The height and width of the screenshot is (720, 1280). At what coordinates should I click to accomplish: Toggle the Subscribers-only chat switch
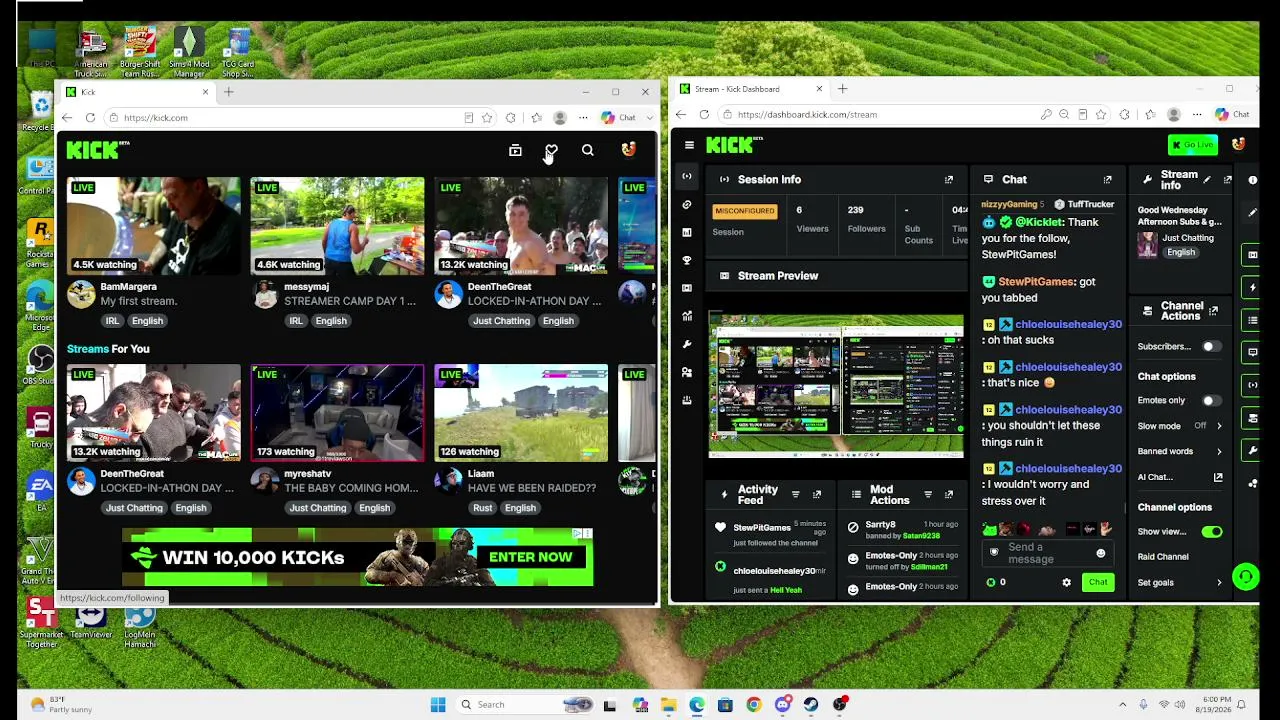tap(1211, 346)
